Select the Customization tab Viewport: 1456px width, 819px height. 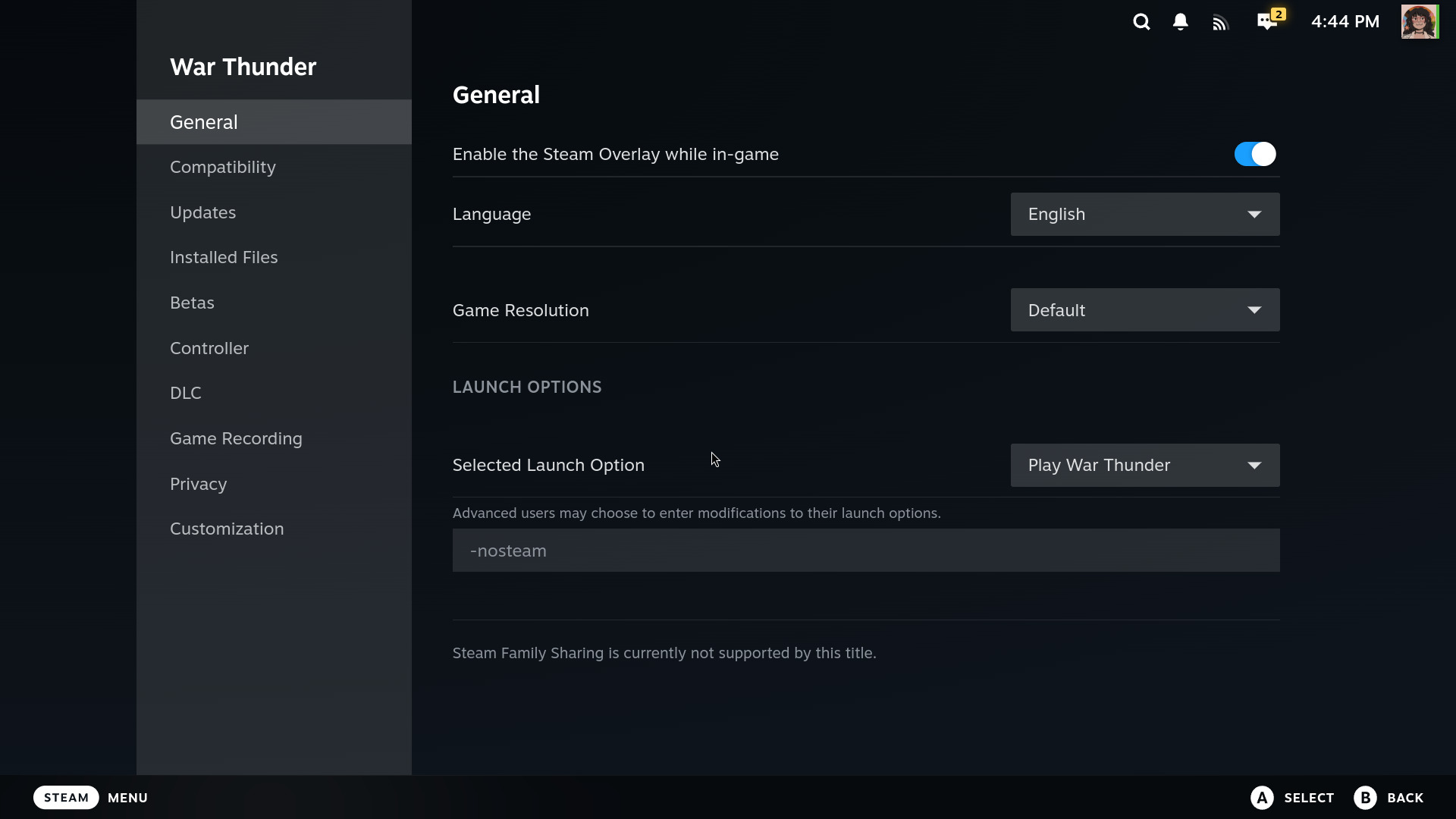click(227, 529)
